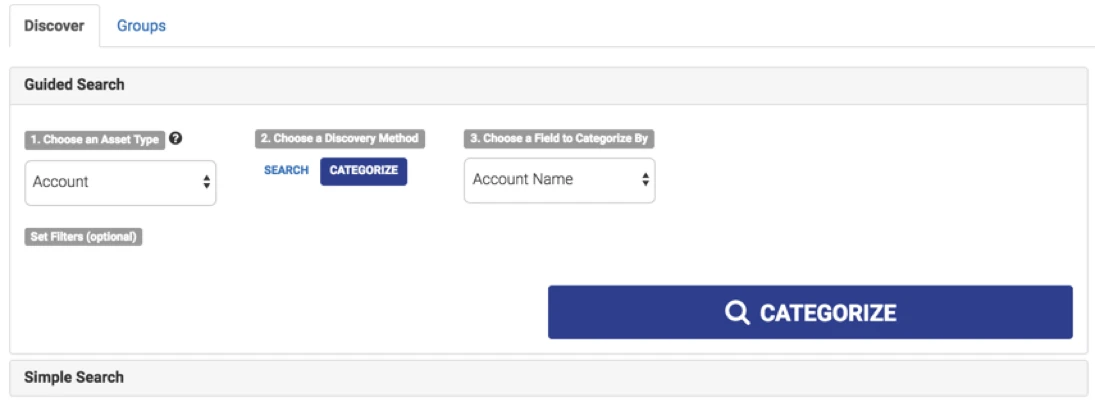Select the SEARCH discovery method
Screen dimensions: 1095x402
(286, 171)
